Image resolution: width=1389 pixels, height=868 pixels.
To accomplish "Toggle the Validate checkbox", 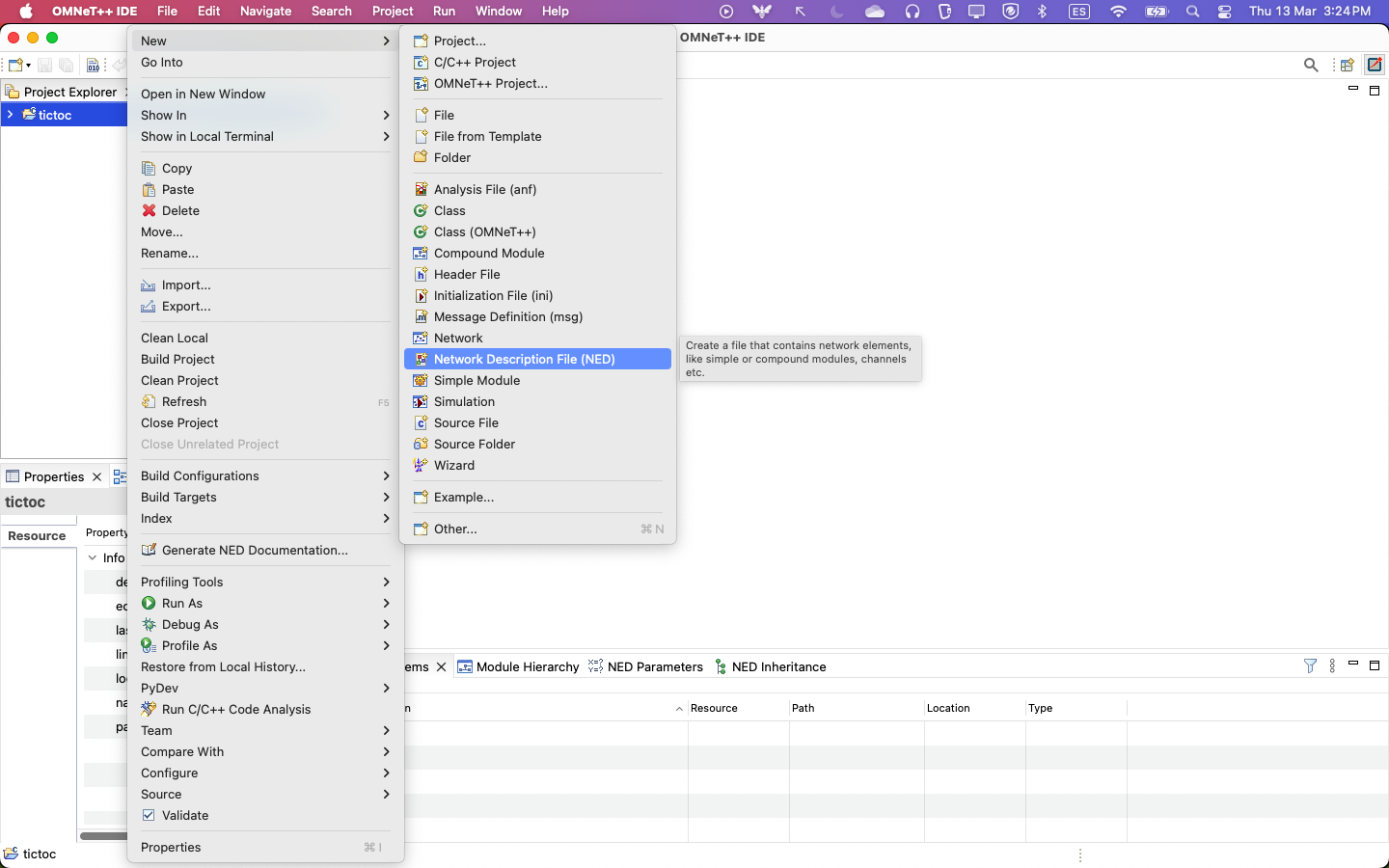I will coord(149,815).
